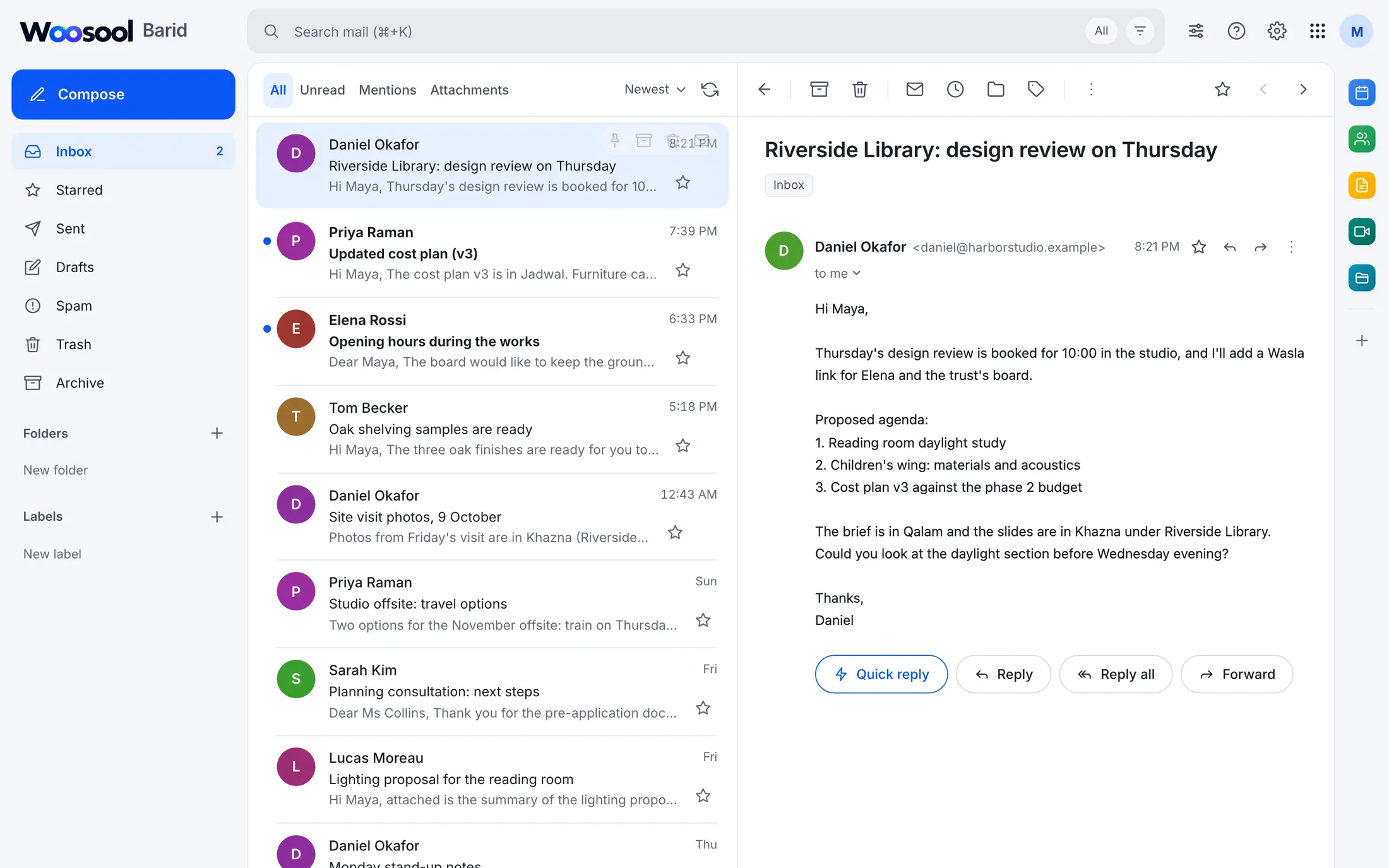1389x868 pixels.
Task: Open the Drafts folder
Action: (123, 267)
